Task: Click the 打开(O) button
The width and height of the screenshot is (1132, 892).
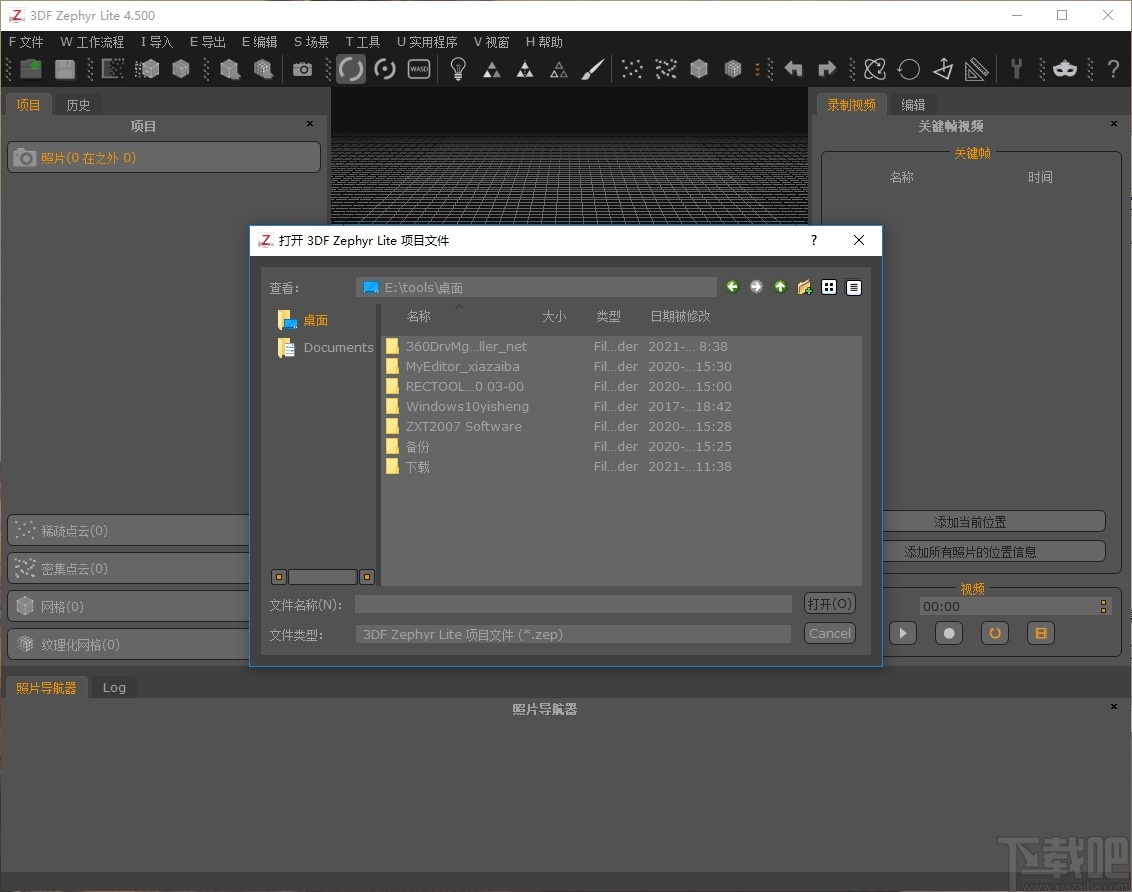Action: [830, 604]
